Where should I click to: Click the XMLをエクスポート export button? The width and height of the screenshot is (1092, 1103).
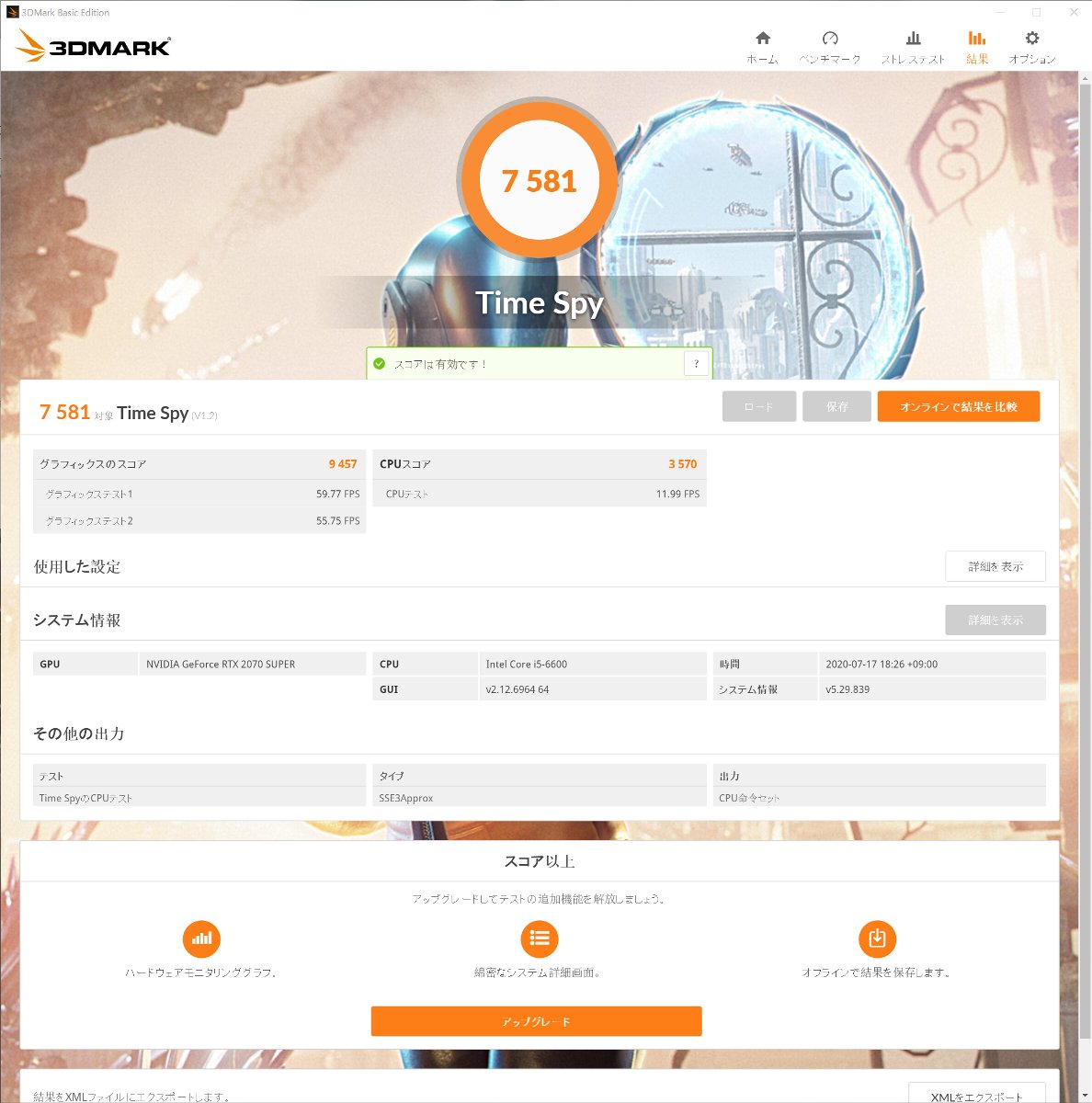click(x=977, y=1094)
